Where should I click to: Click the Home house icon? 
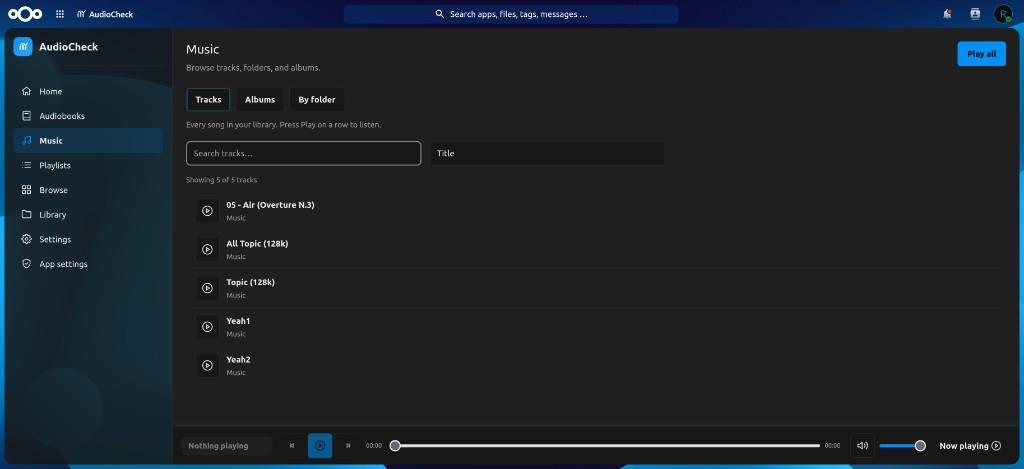click(x=26, y=91)
